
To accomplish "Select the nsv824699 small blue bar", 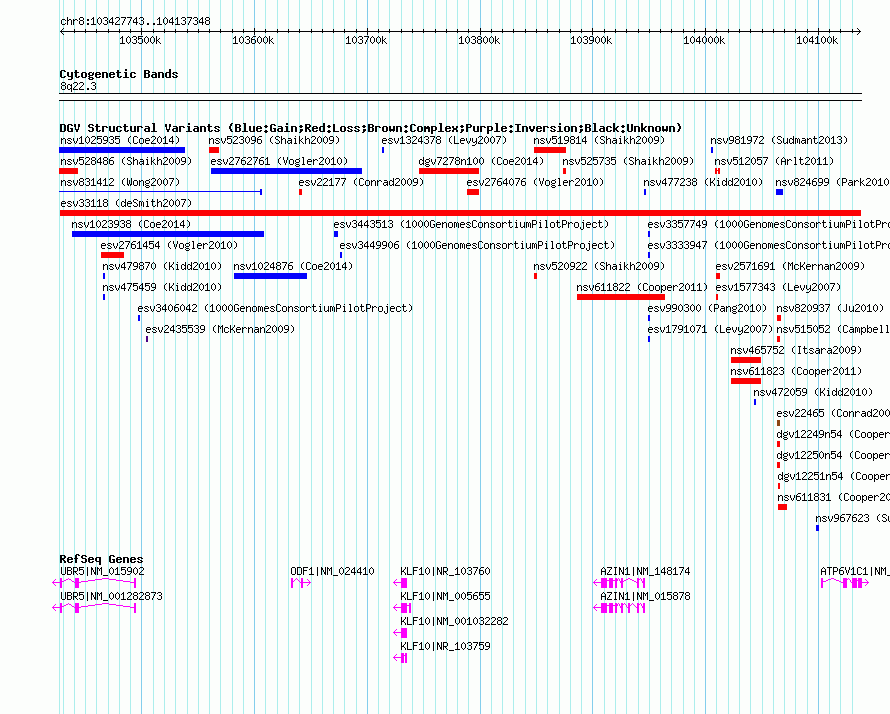I will 780,192.
